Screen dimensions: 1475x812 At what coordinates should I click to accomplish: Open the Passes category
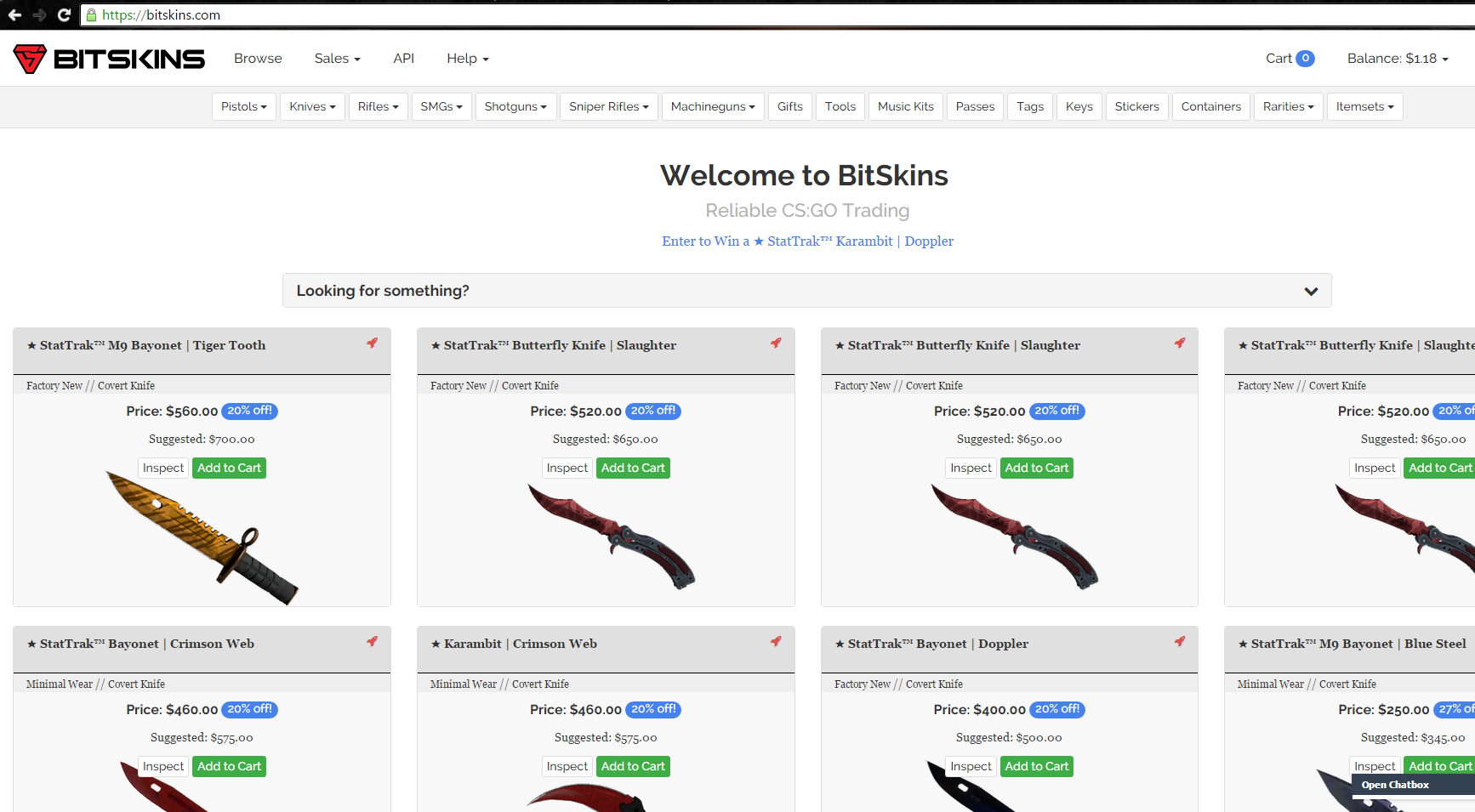pyautogui.click(x=975, y=106)
